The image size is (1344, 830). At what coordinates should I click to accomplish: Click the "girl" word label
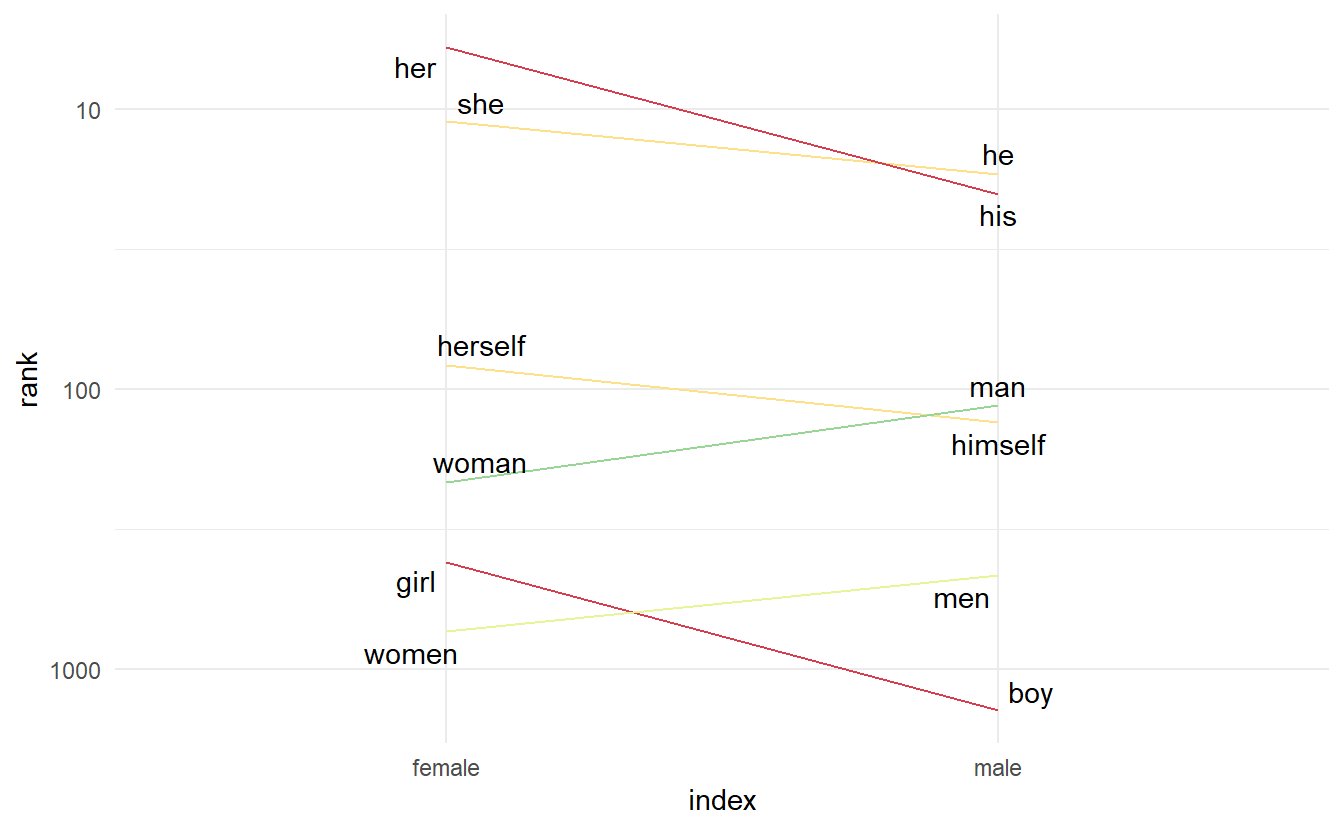[416, 583]
